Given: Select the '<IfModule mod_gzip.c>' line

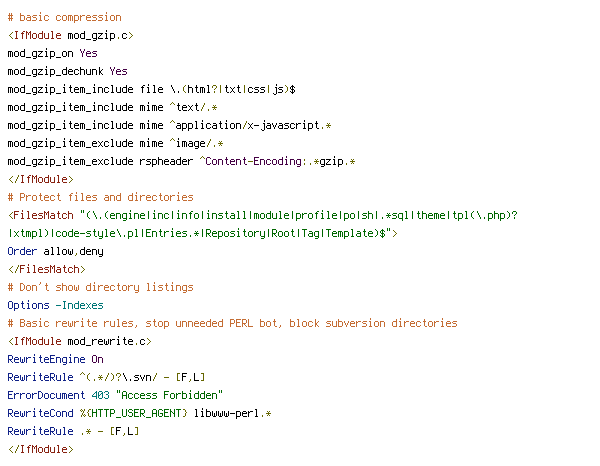Looking at the screenshot, I should click(70, 36).
